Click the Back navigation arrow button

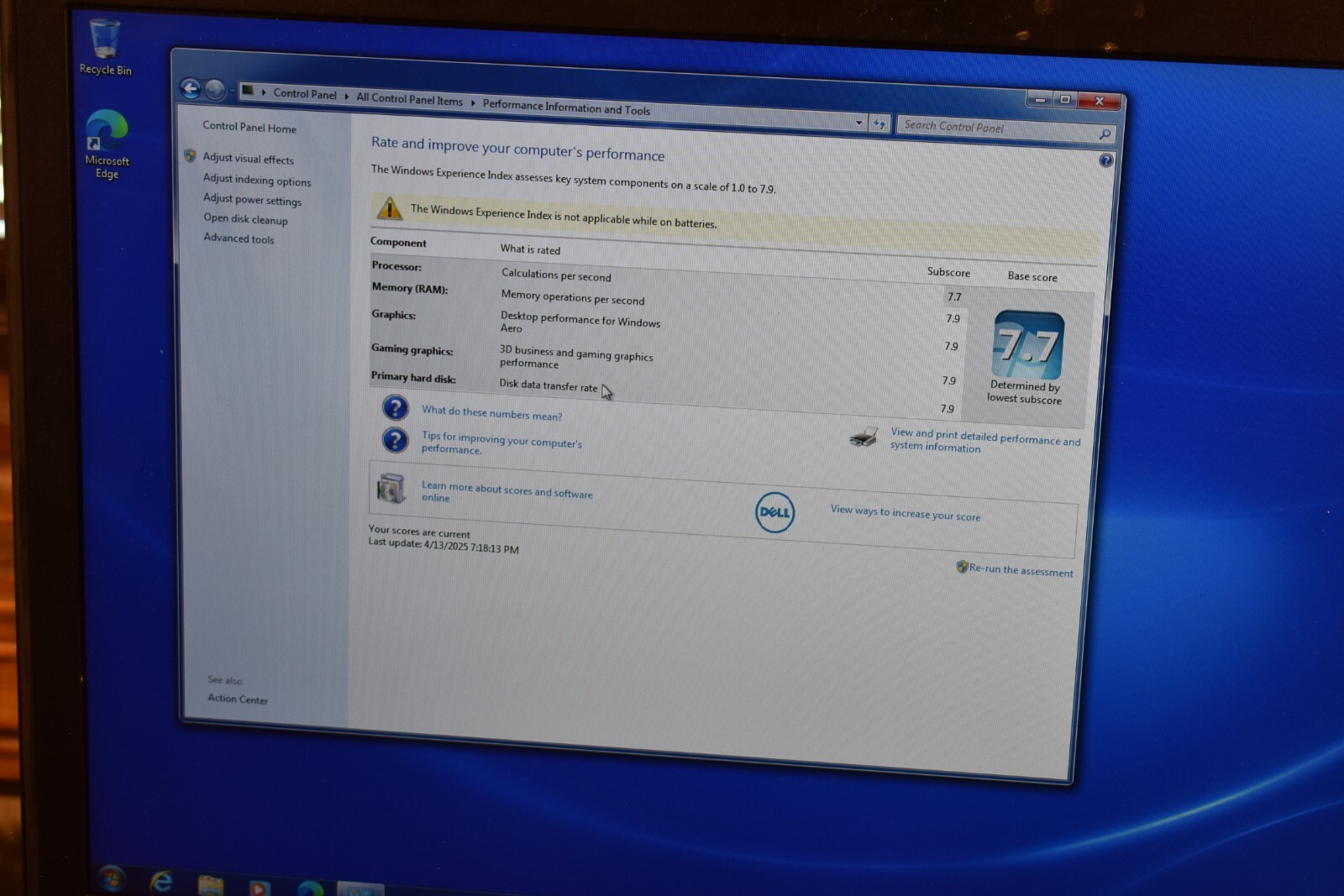[x=191, y=88]
